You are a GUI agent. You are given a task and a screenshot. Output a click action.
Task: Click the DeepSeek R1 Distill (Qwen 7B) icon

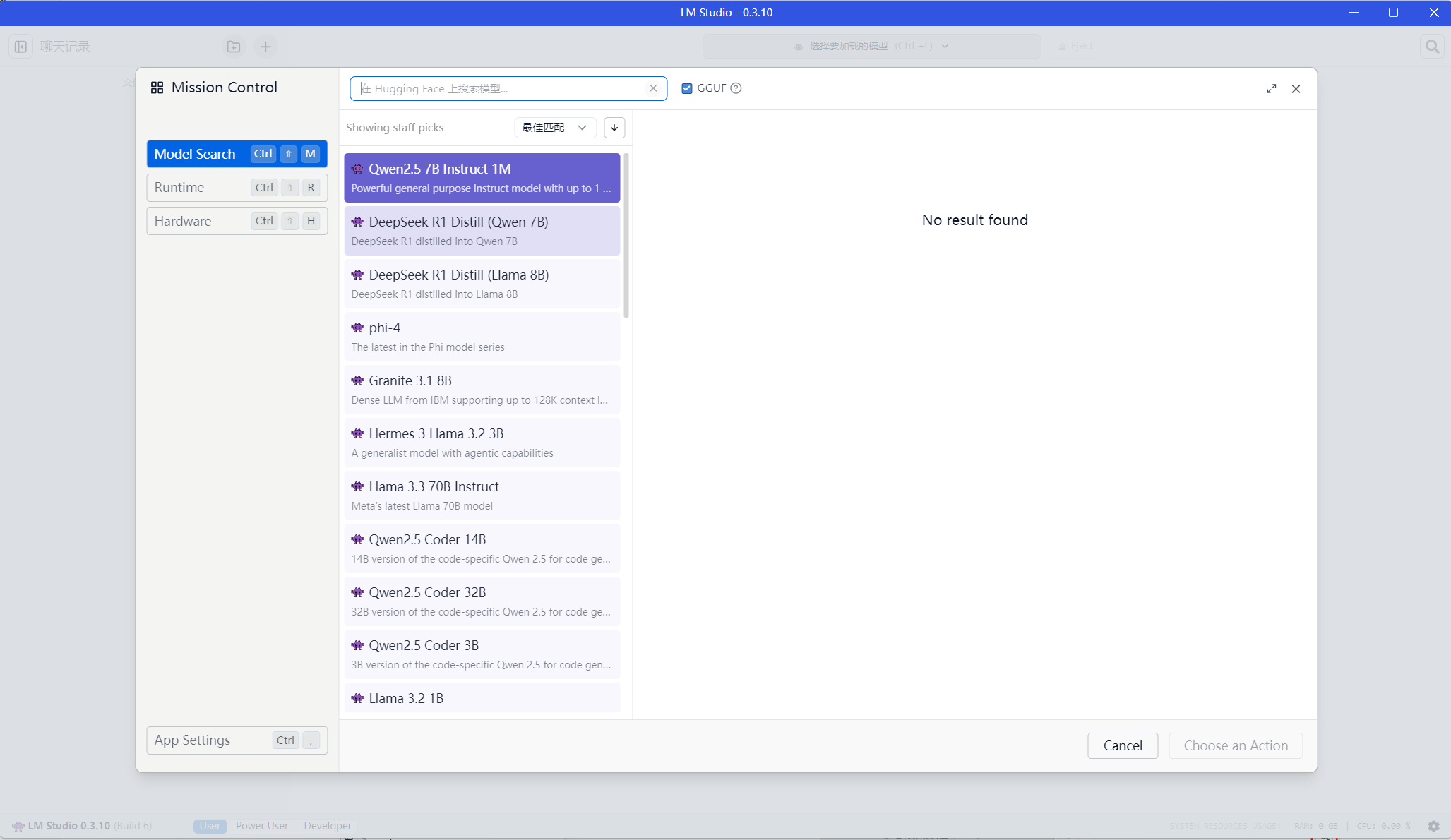358,222
